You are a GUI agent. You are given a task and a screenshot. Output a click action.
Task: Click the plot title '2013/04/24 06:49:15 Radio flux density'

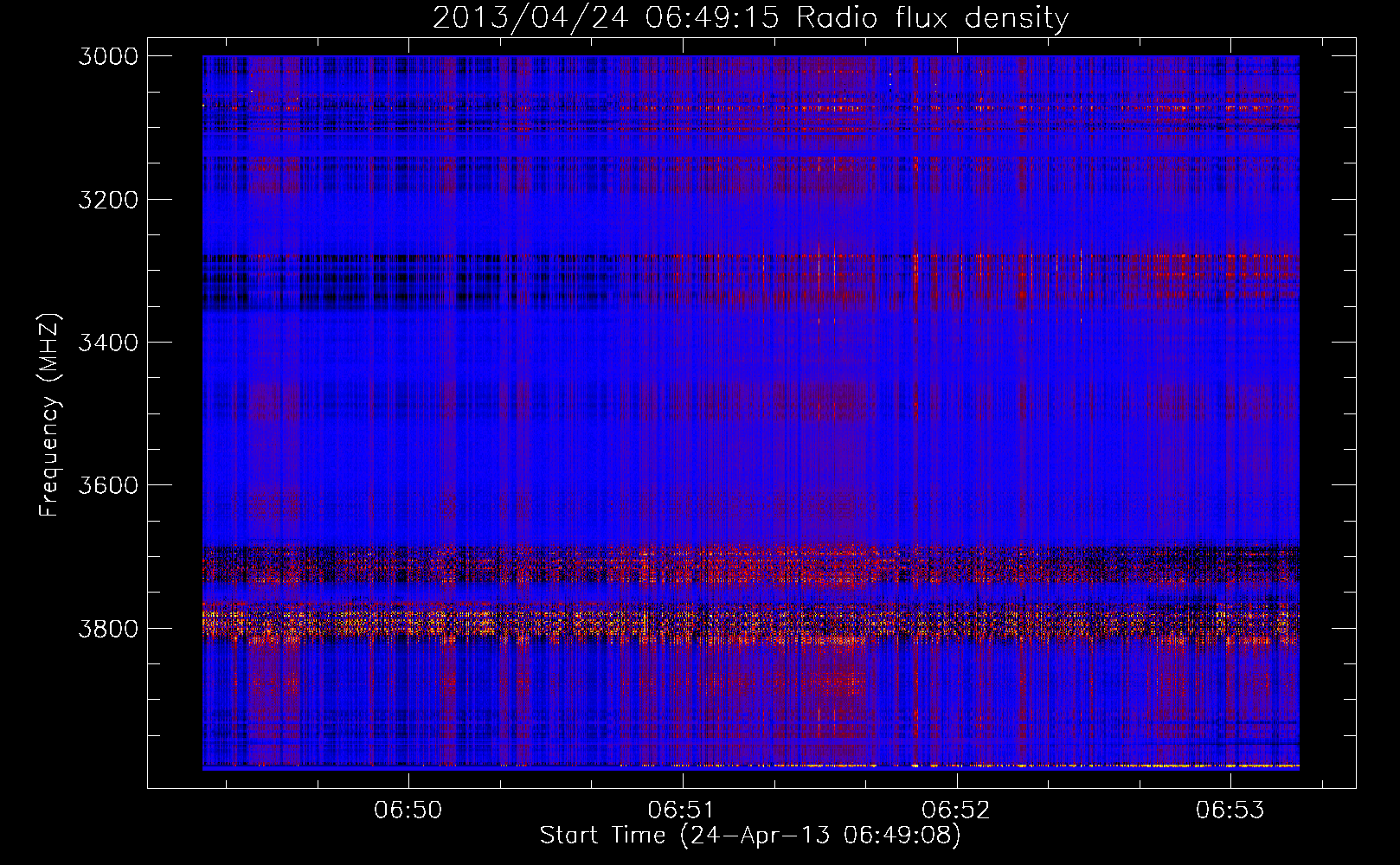(750, 18)
